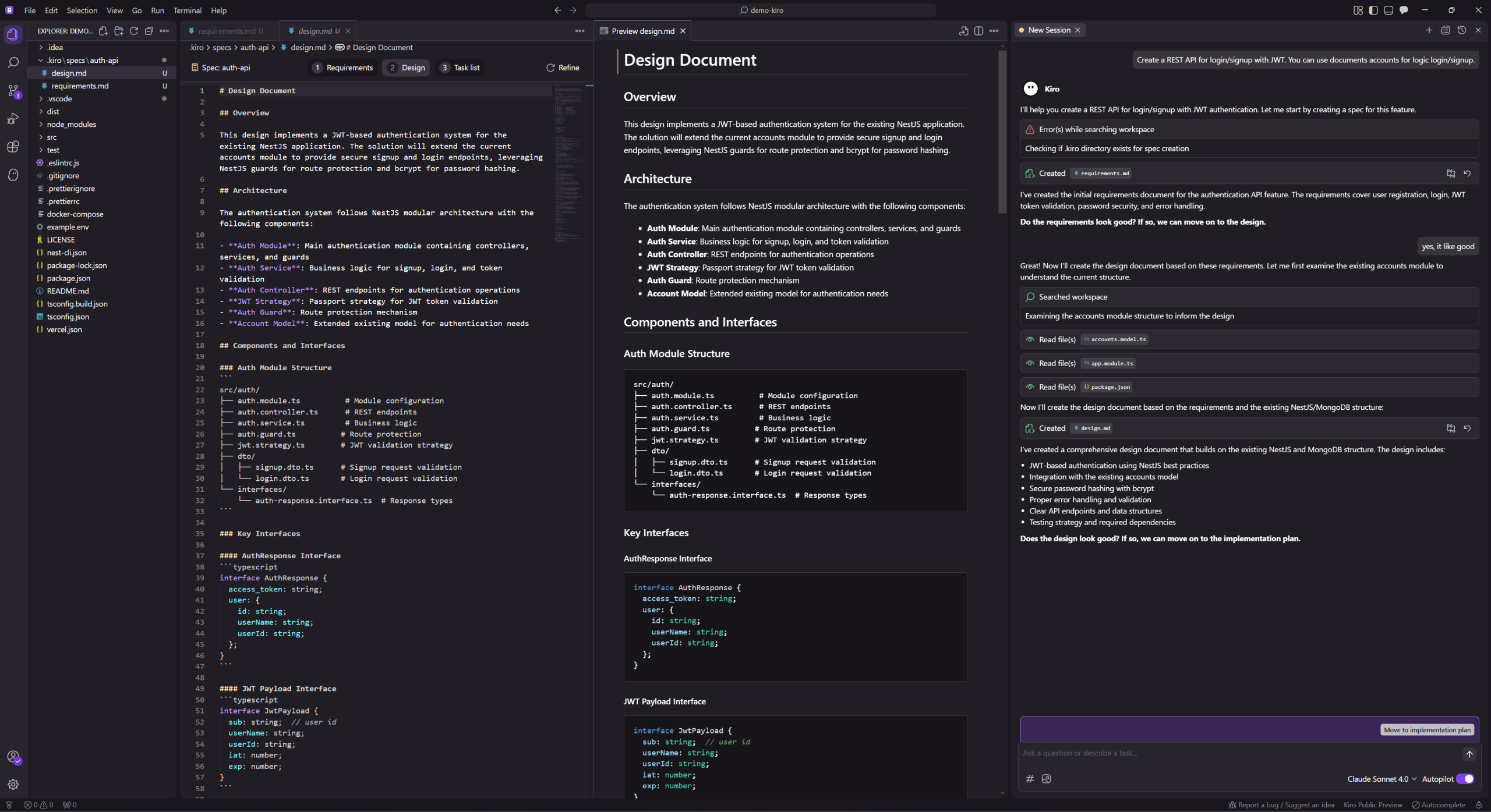The image size is (1491, 812).
Task: Collapse the .kiro\specs\auth-api folder
Action: [101, 61]
